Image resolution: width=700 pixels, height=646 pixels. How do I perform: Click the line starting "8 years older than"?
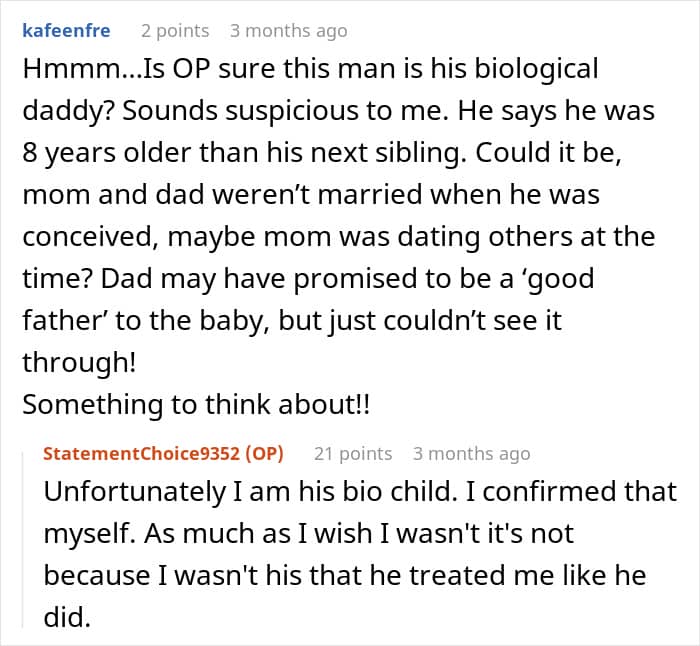[322, 153]
